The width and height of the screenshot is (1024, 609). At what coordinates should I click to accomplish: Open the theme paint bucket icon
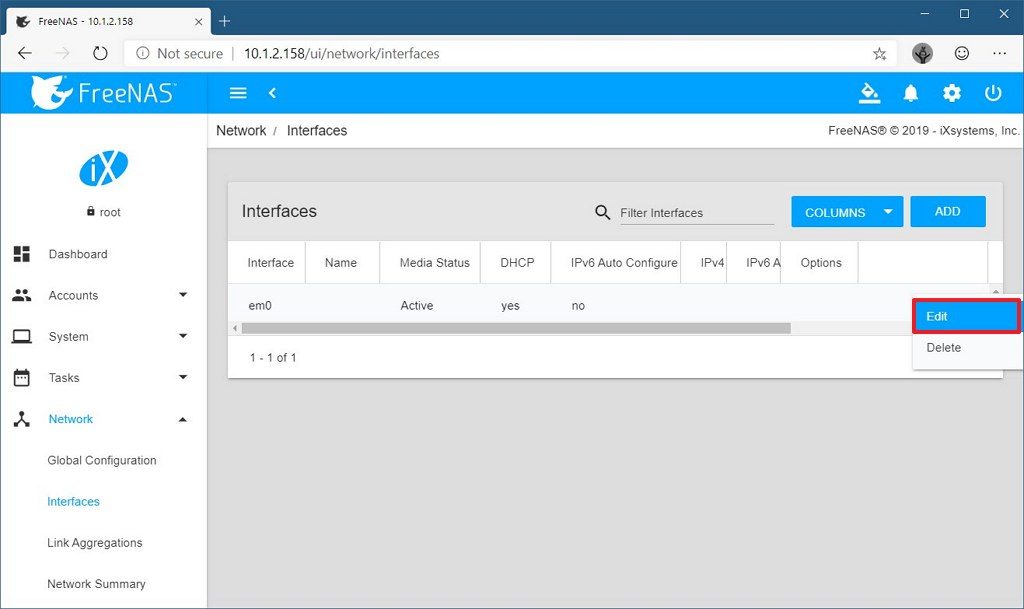click(870, 93)
